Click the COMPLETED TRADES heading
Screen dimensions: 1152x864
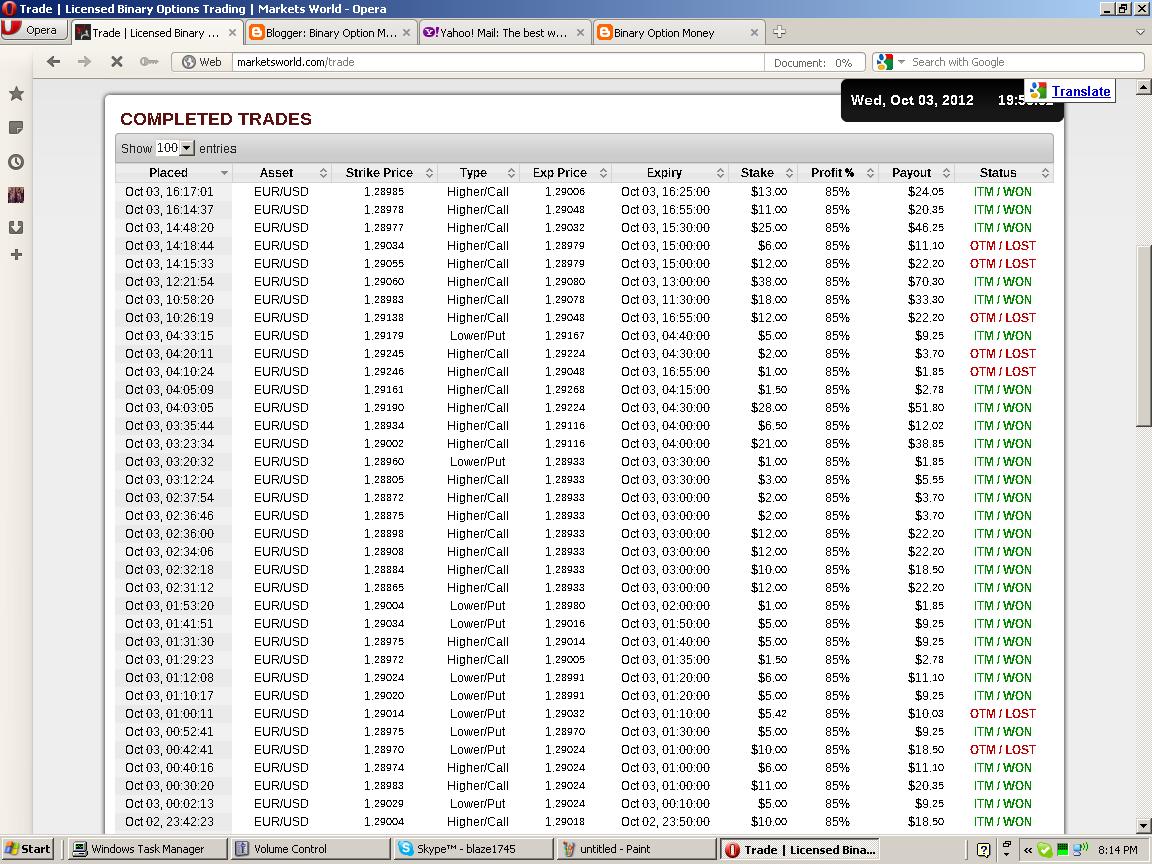216,119
